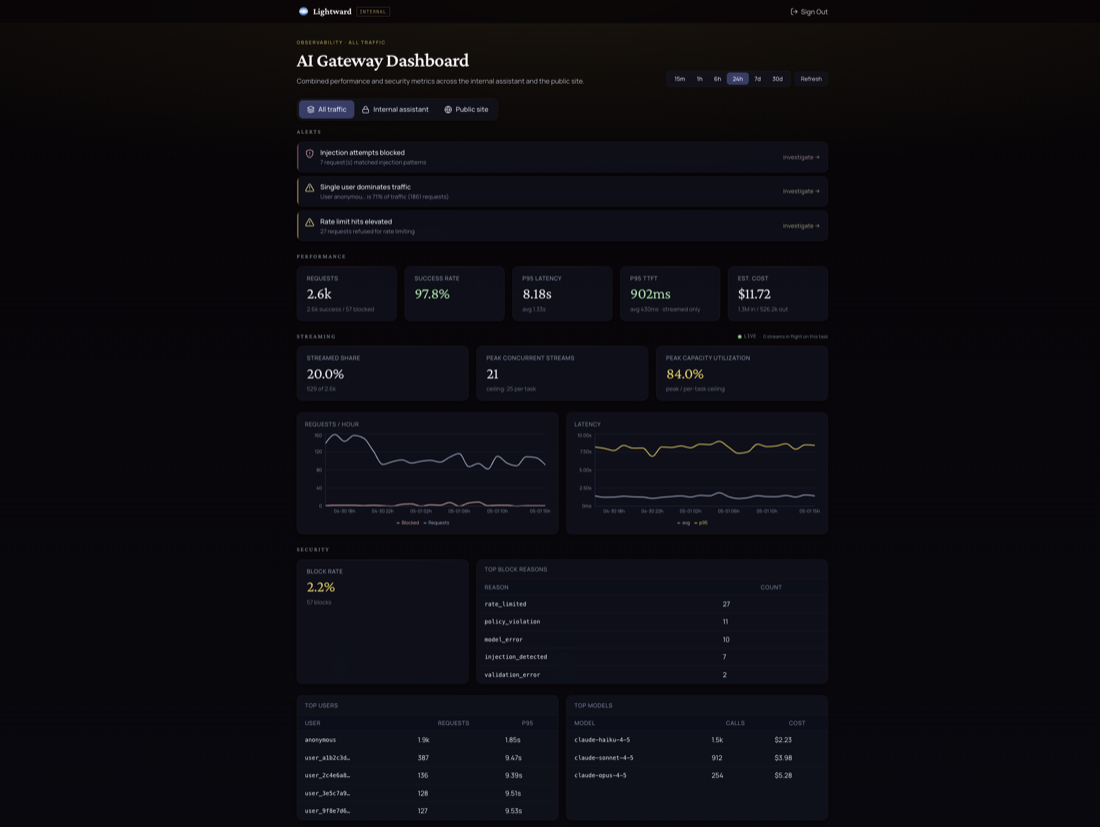Click the green LIVE status dot

739,337
